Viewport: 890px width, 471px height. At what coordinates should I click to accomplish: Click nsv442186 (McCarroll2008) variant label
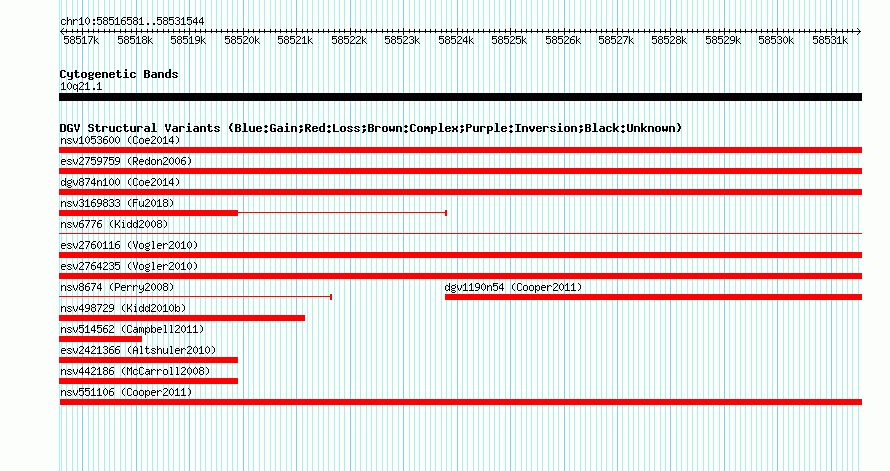coord(135,371)
